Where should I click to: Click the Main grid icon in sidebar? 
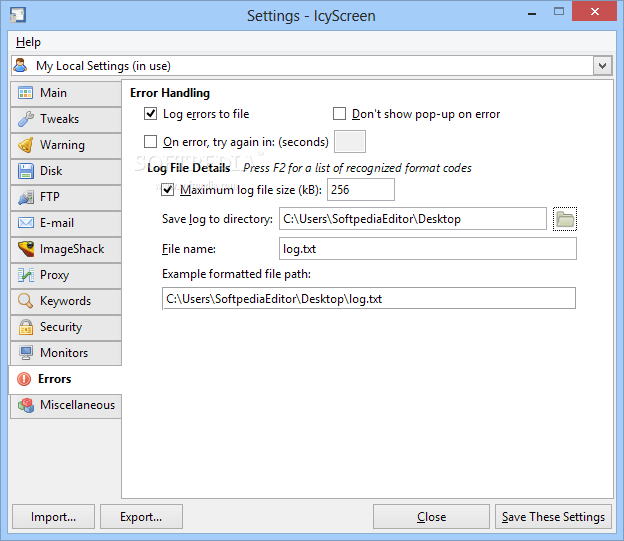25,93
